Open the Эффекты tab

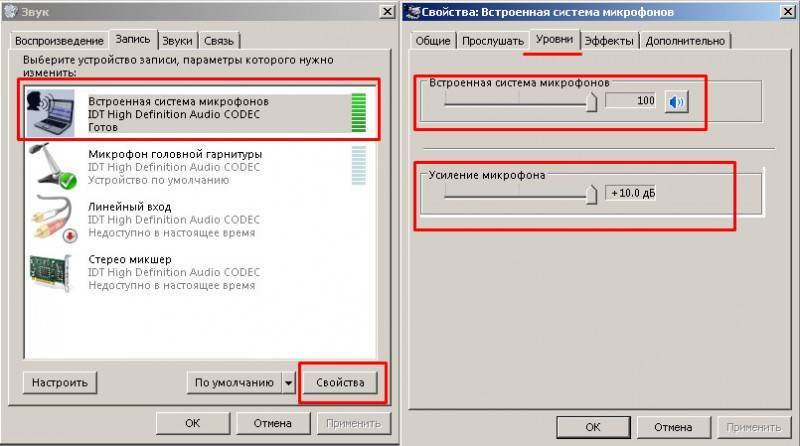click(x=609, y=41)
